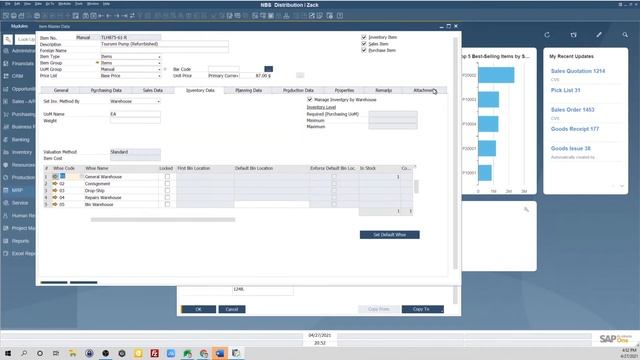This screenshot has height=360, width=640.
Task: Click the sidebar search magnifier icon
Action: click(8, 40)
